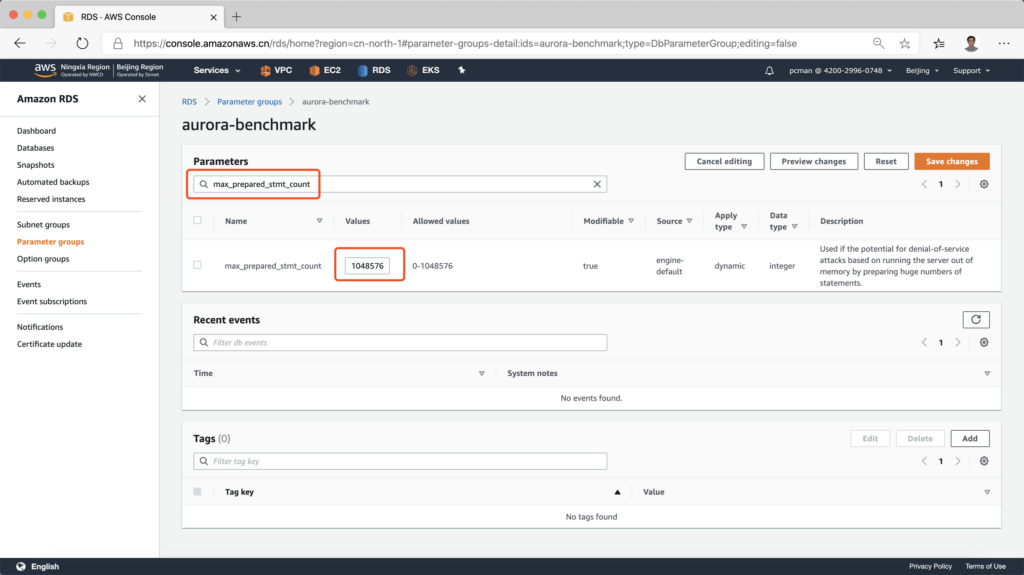The width and height of the screenshot is (1024, 575).
Task: Open Tags table settings gear
Action: pyautogui.click(x=984, y=461)
